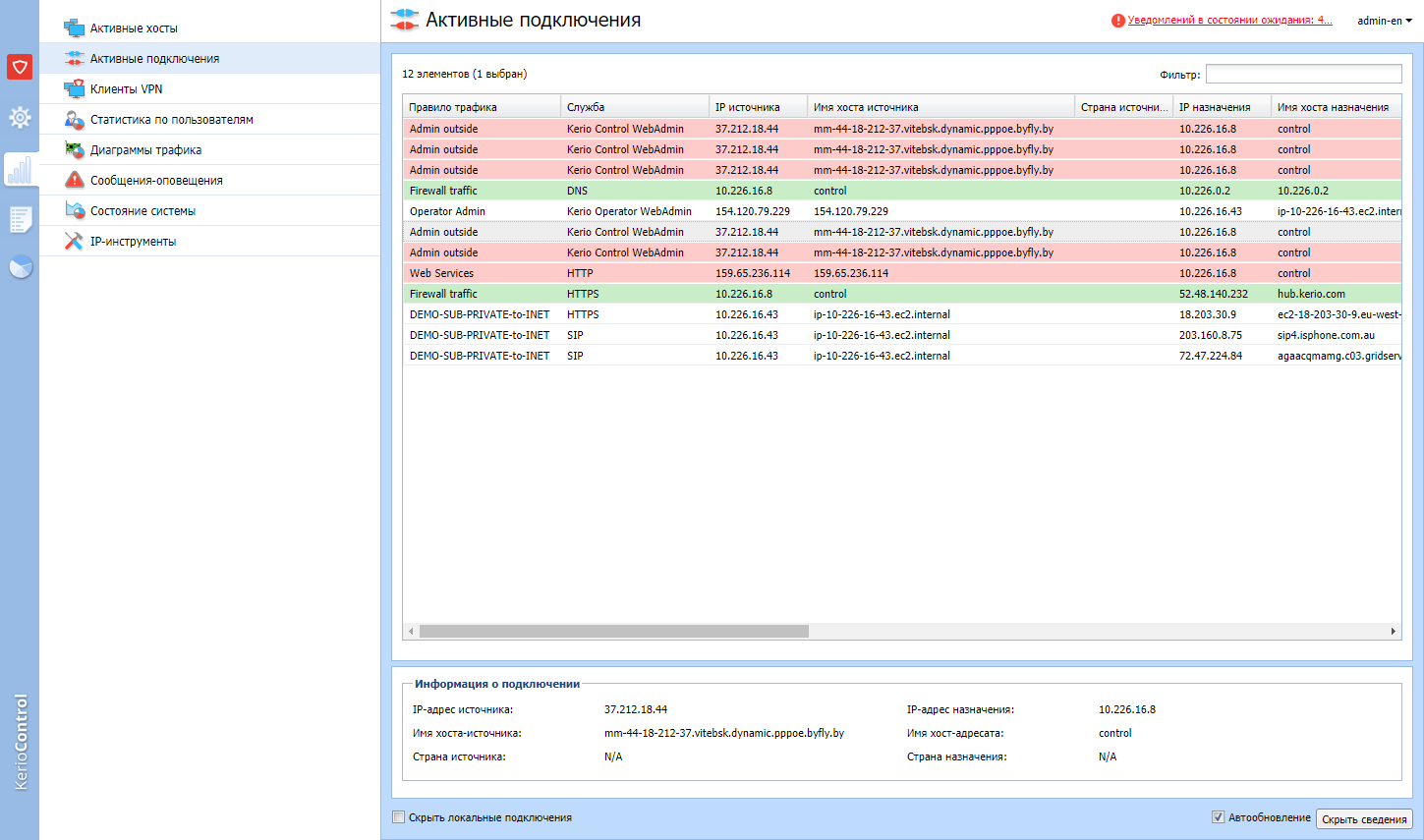Sort by the IP назначения column header
Viewport: 1424px width, 840px height.
(1222, 107)
